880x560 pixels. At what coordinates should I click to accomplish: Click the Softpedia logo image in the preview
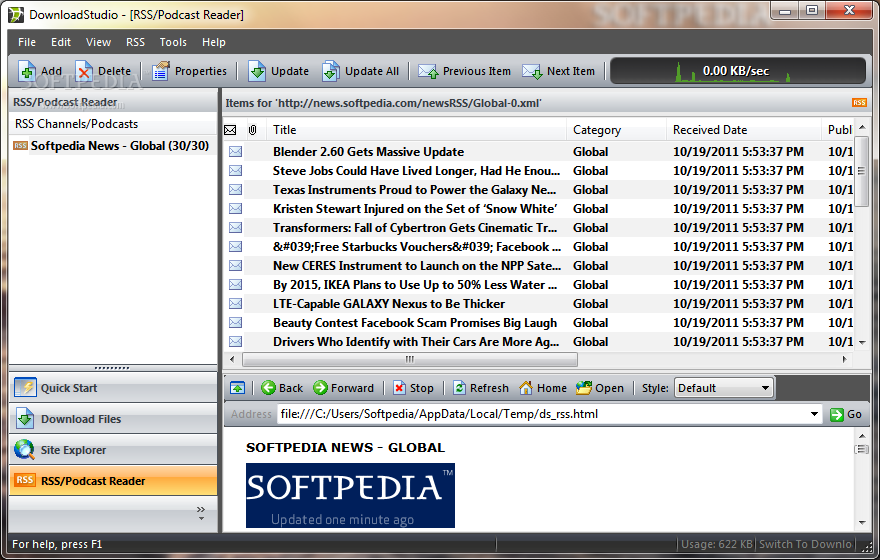click(x=350, y=495)
